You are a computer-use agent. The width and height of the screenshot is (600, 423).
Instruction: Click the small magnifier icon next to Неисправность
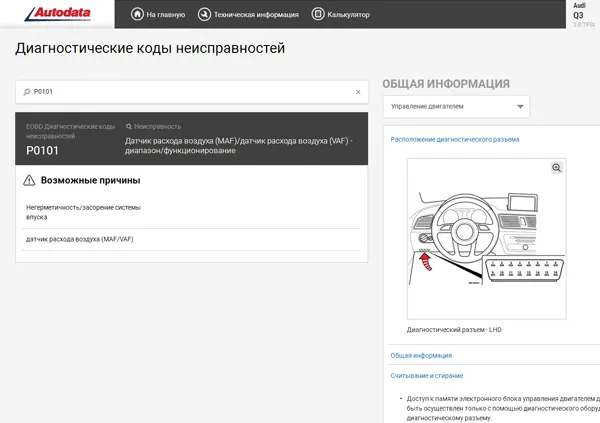(128, 127)
